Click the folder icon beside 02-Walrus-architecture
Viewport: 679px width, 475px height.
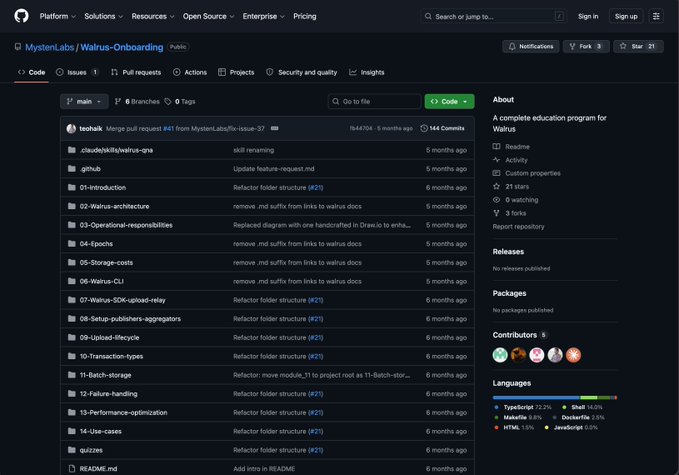72,206
